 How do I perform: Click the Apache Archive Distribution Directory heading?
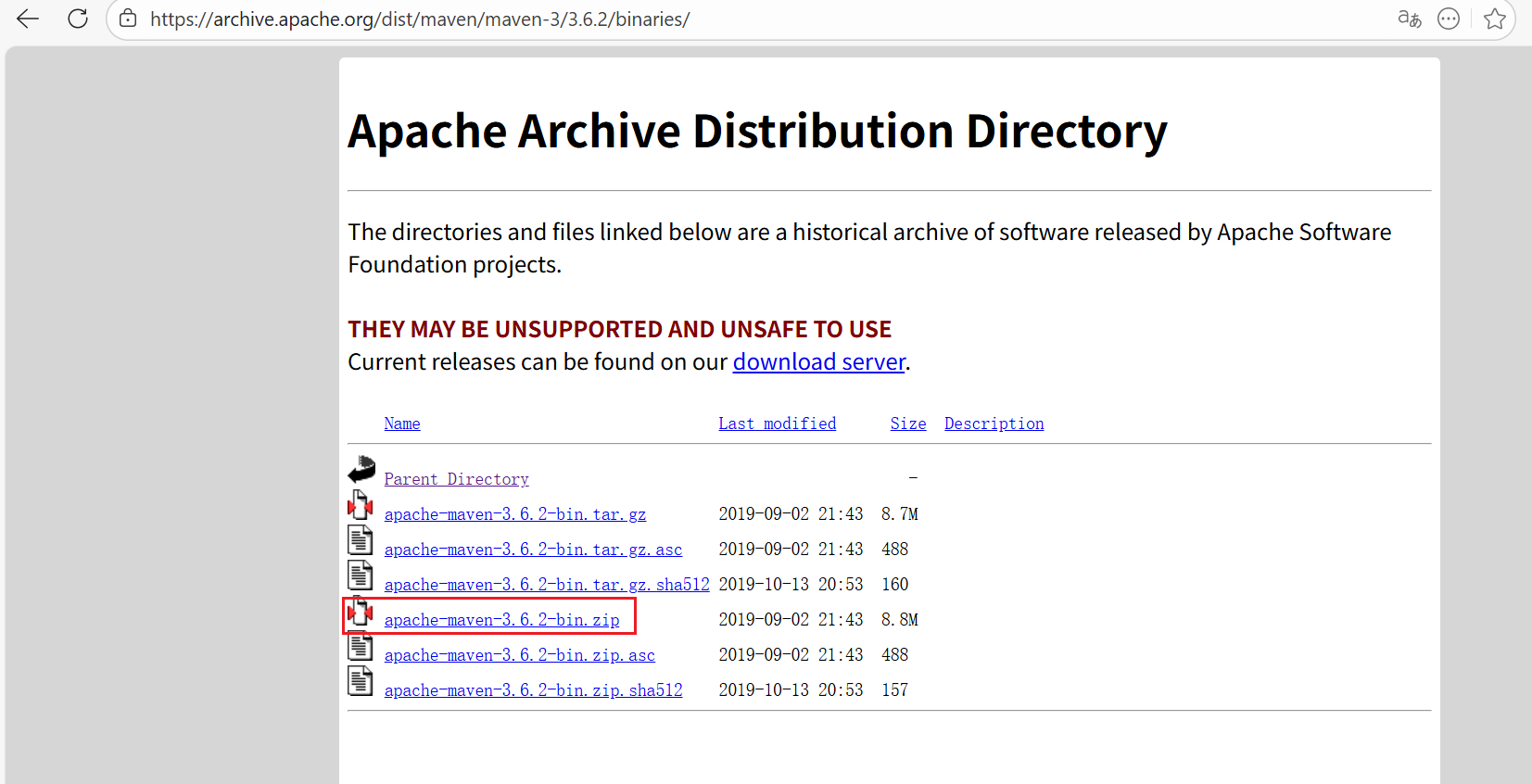coord(757,132)
